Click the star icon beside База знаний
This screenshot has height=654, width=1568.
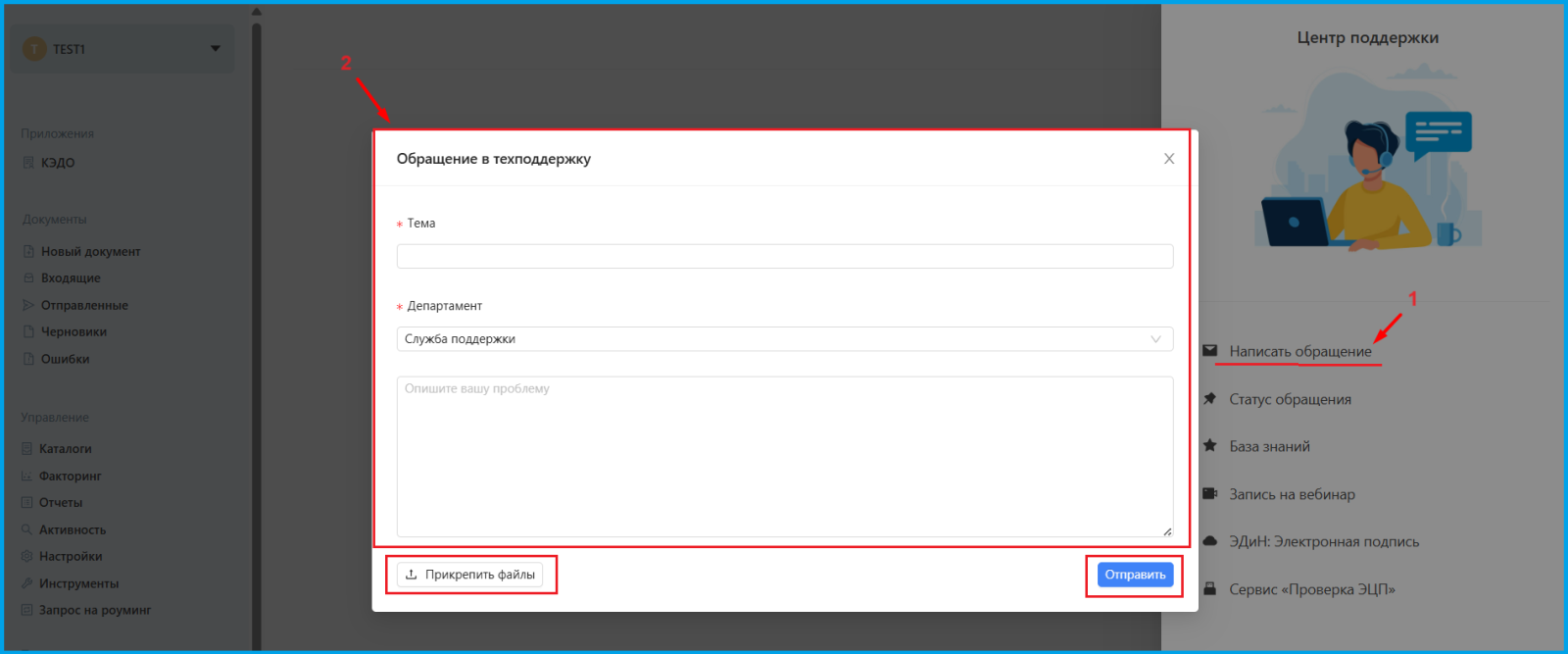coord(1210,446)
